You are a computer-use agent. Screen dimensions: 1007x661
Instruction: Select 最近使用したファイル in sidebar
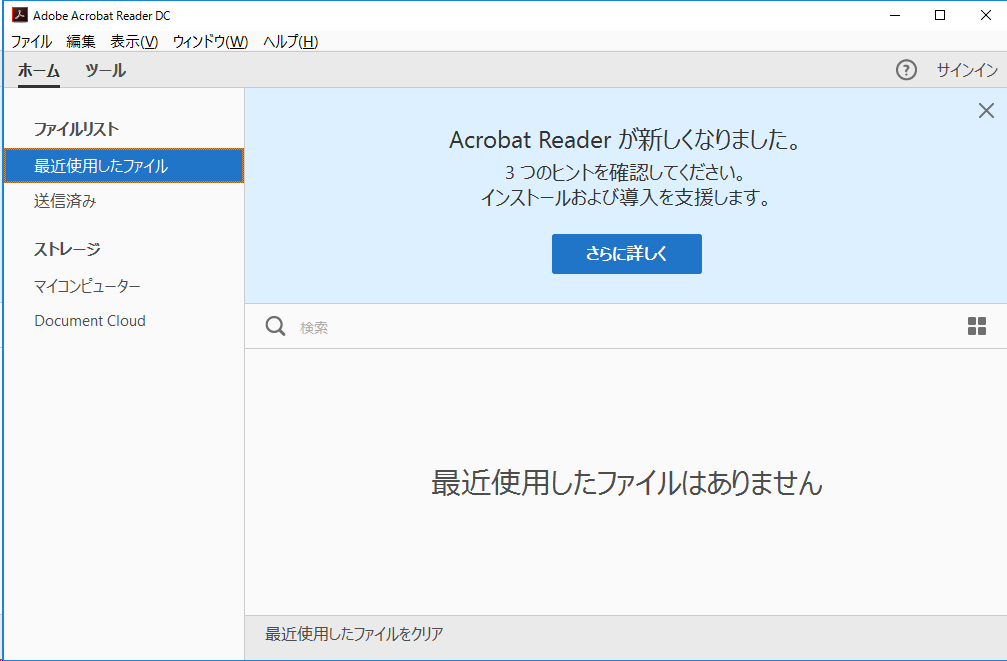pyautogui.click(x=124, y=166)
